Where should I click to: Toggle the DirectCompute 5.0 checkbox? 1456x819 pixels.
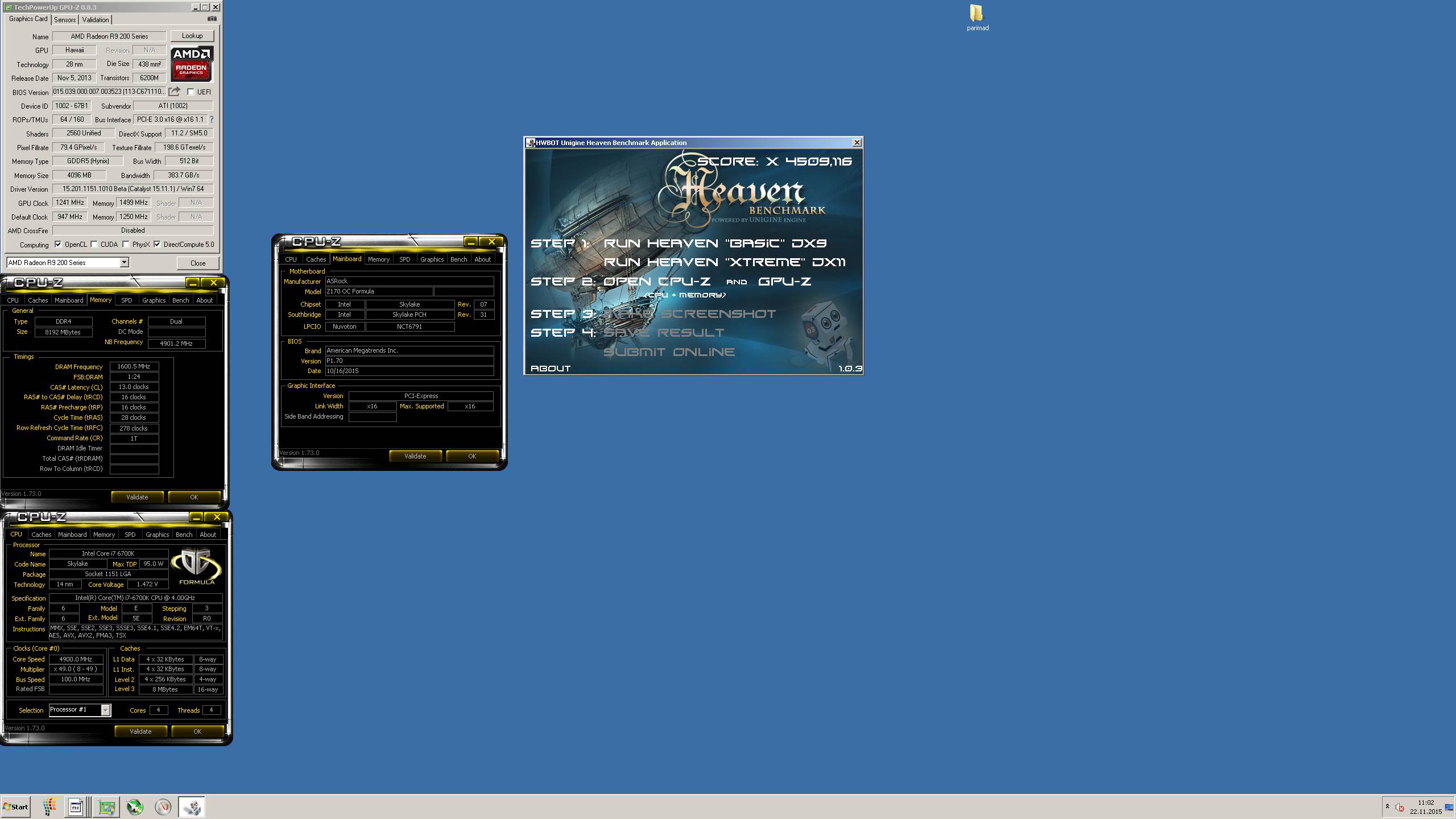pos(157,245)
